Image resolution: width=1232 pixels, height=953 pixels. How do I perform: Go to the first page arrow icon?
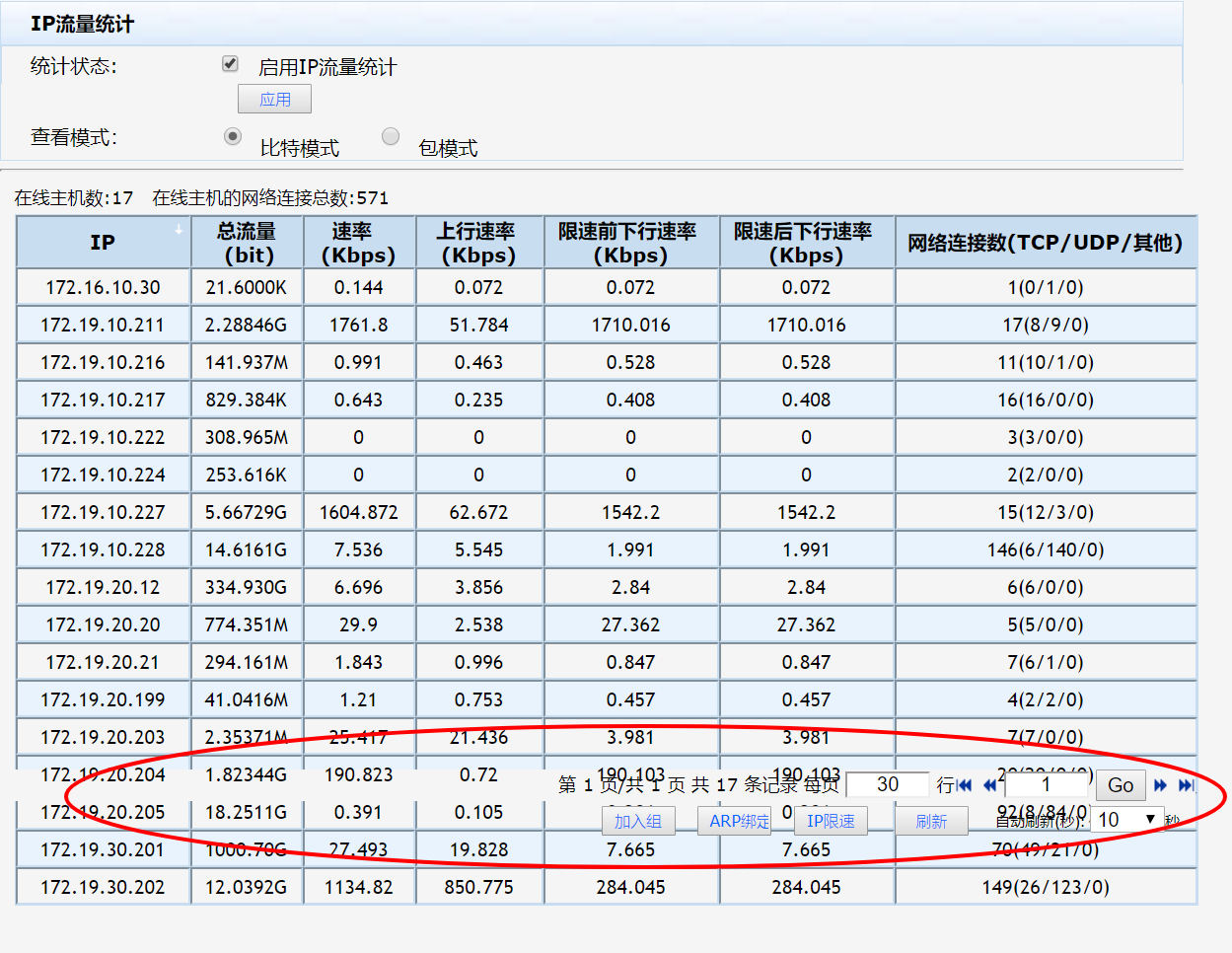965,785
